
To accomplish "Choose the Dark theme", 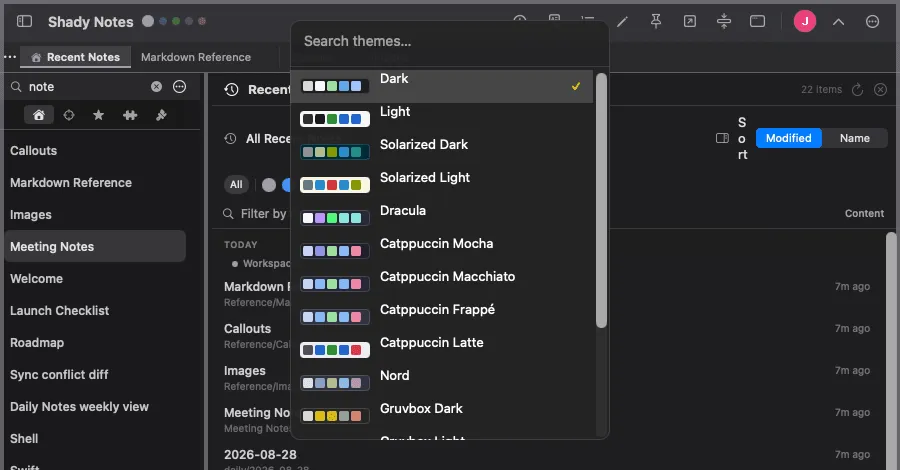I will [x=442, y=87].
